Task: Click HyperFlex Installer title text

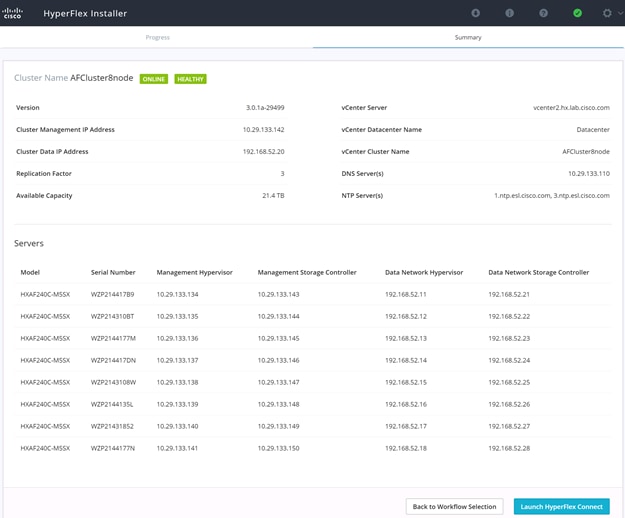Action: (x=85, y=13)
